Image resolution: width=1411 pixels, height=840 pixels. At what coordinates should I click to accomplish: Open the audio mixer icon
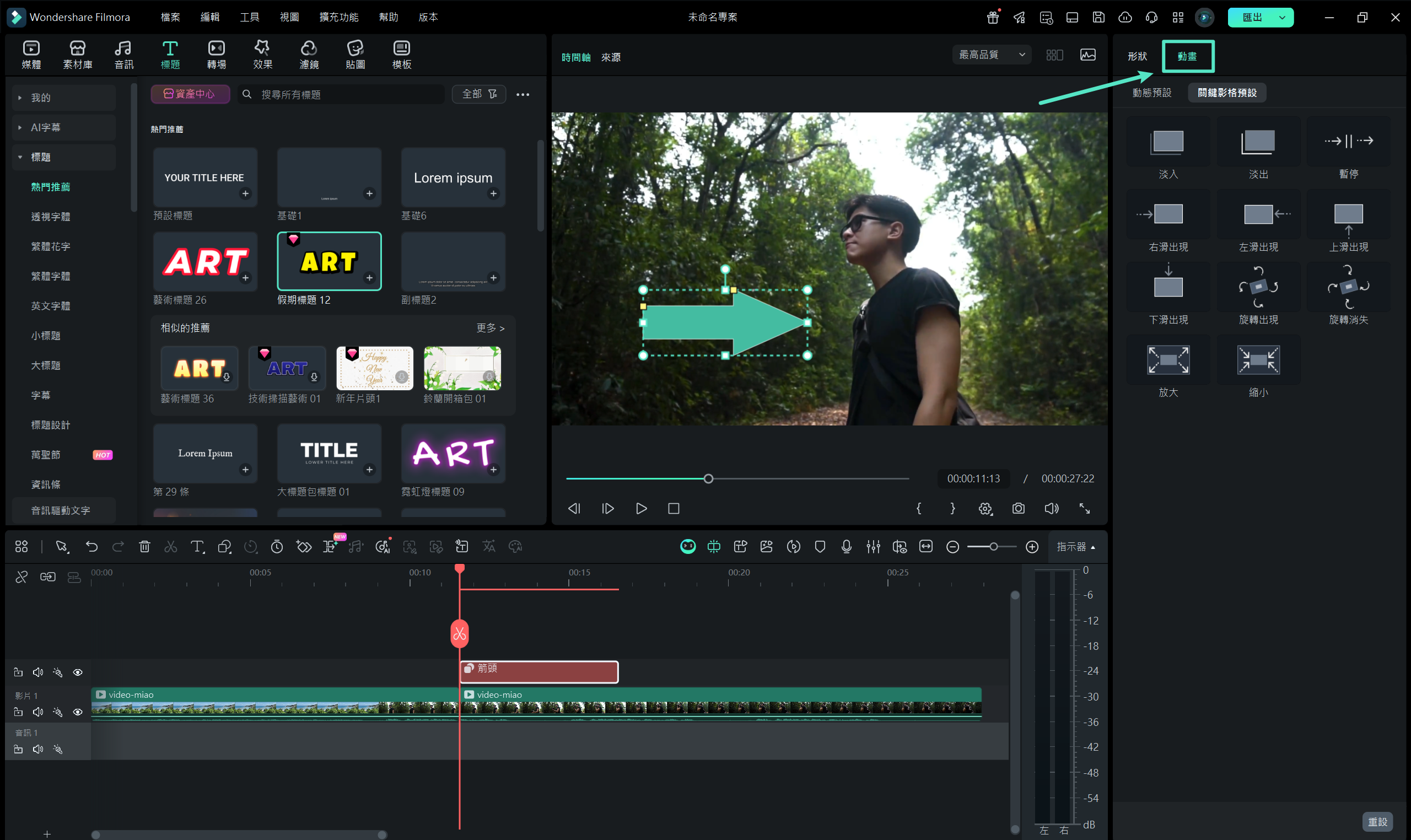click(873, 546)
